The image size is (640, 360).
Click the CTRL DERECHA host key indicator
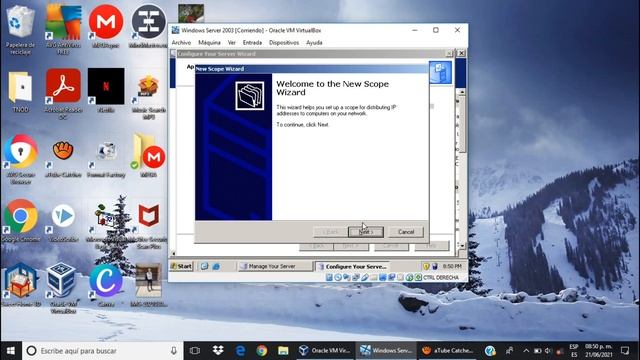point(441,278)
